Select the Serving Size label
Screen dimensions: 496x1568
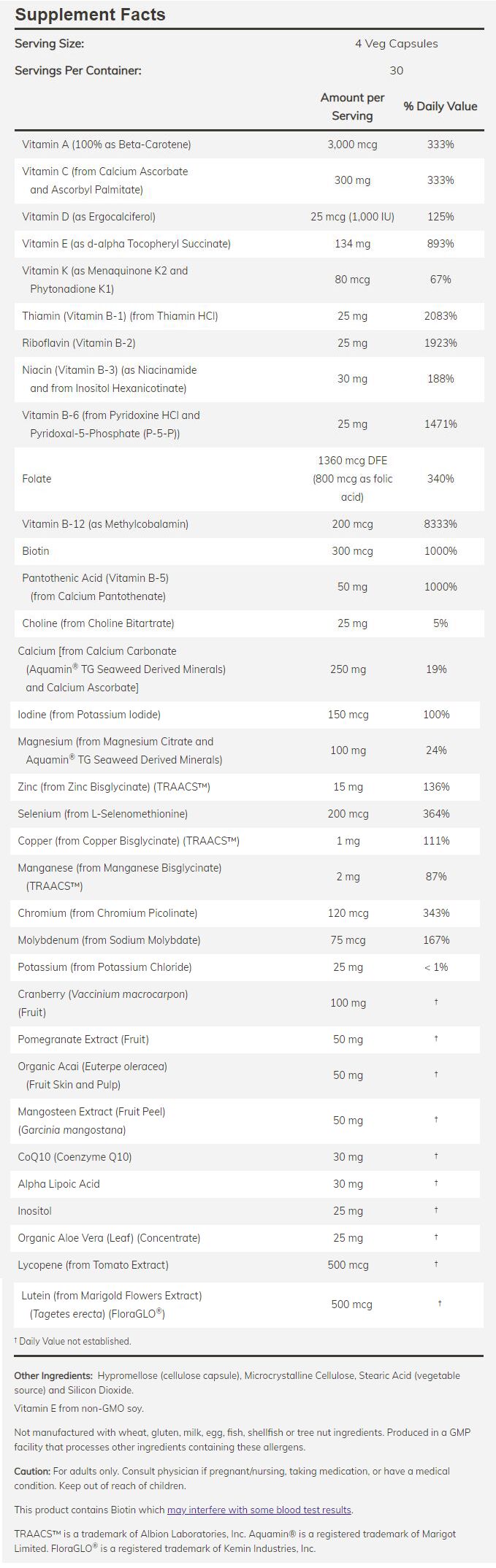(49, 44)
